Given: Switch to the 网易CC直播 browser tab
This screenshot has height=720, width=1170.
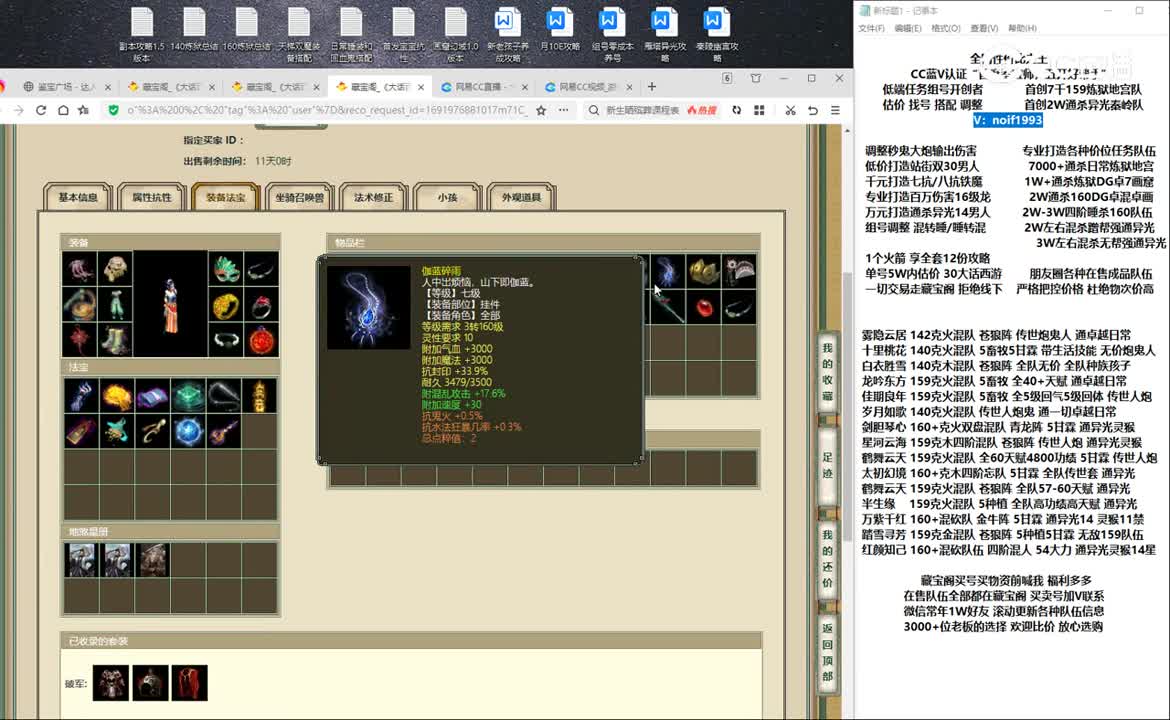Looking at the screenshot, I should point(483,87).
